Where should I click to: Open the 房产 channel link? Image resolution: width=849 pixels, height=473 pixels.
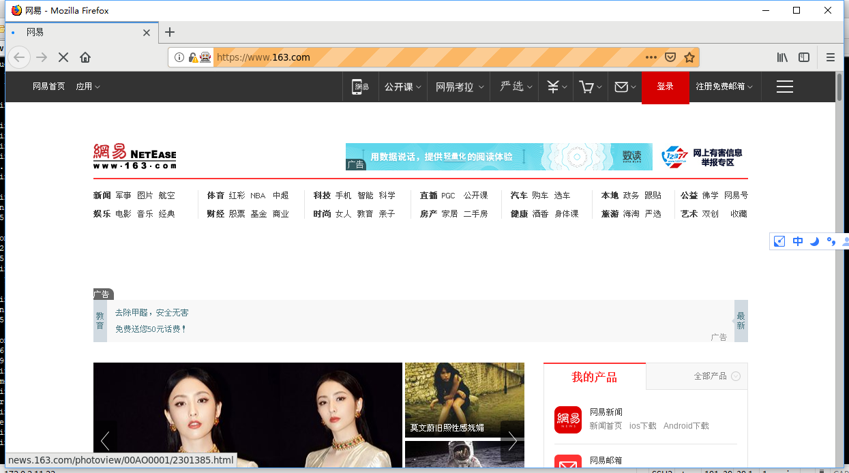coord(428,214)
